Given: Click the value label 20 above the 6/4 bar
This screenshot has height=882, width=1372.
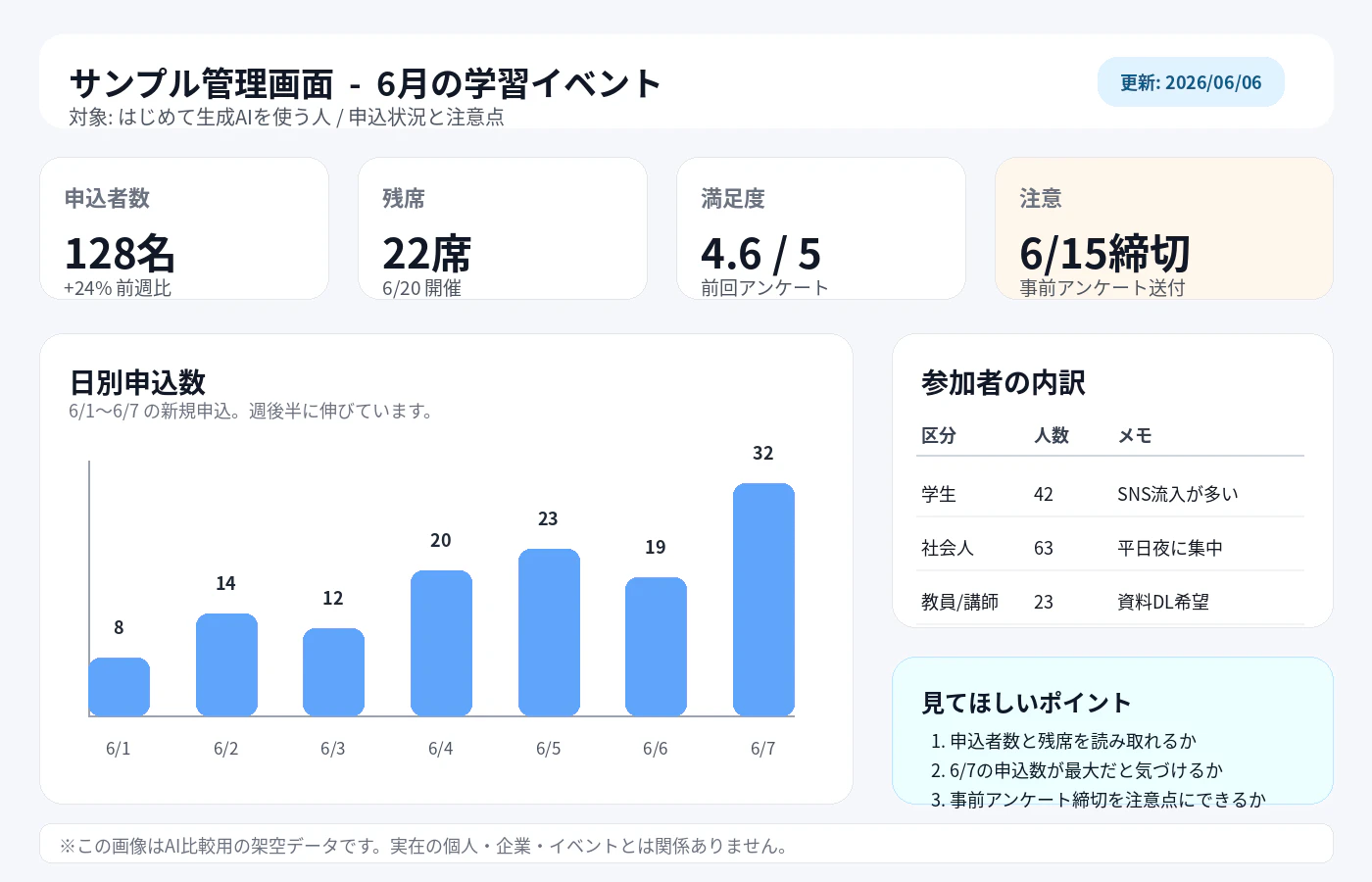Looking at the screenshot, I should pos(441,540).
